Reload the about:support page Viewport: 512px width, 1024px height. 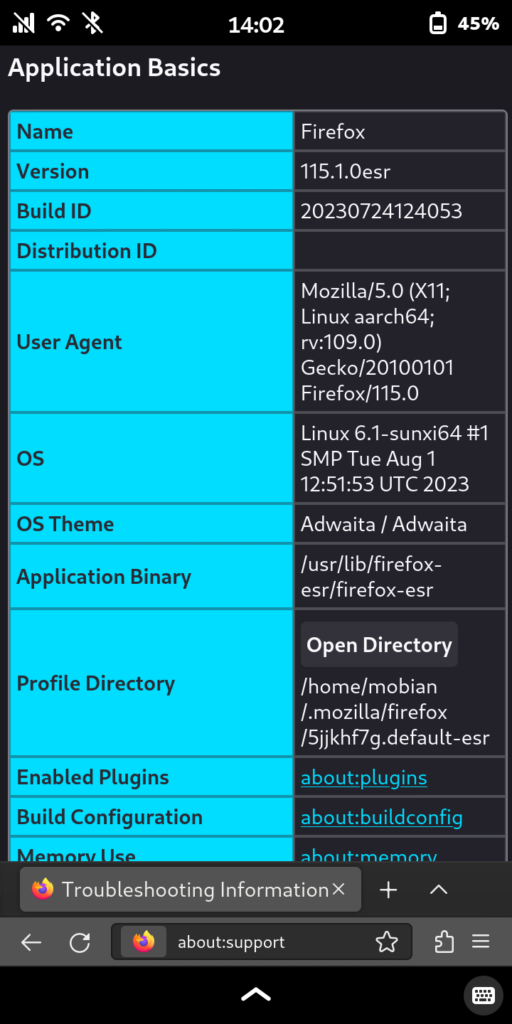[x=80, y=942]
